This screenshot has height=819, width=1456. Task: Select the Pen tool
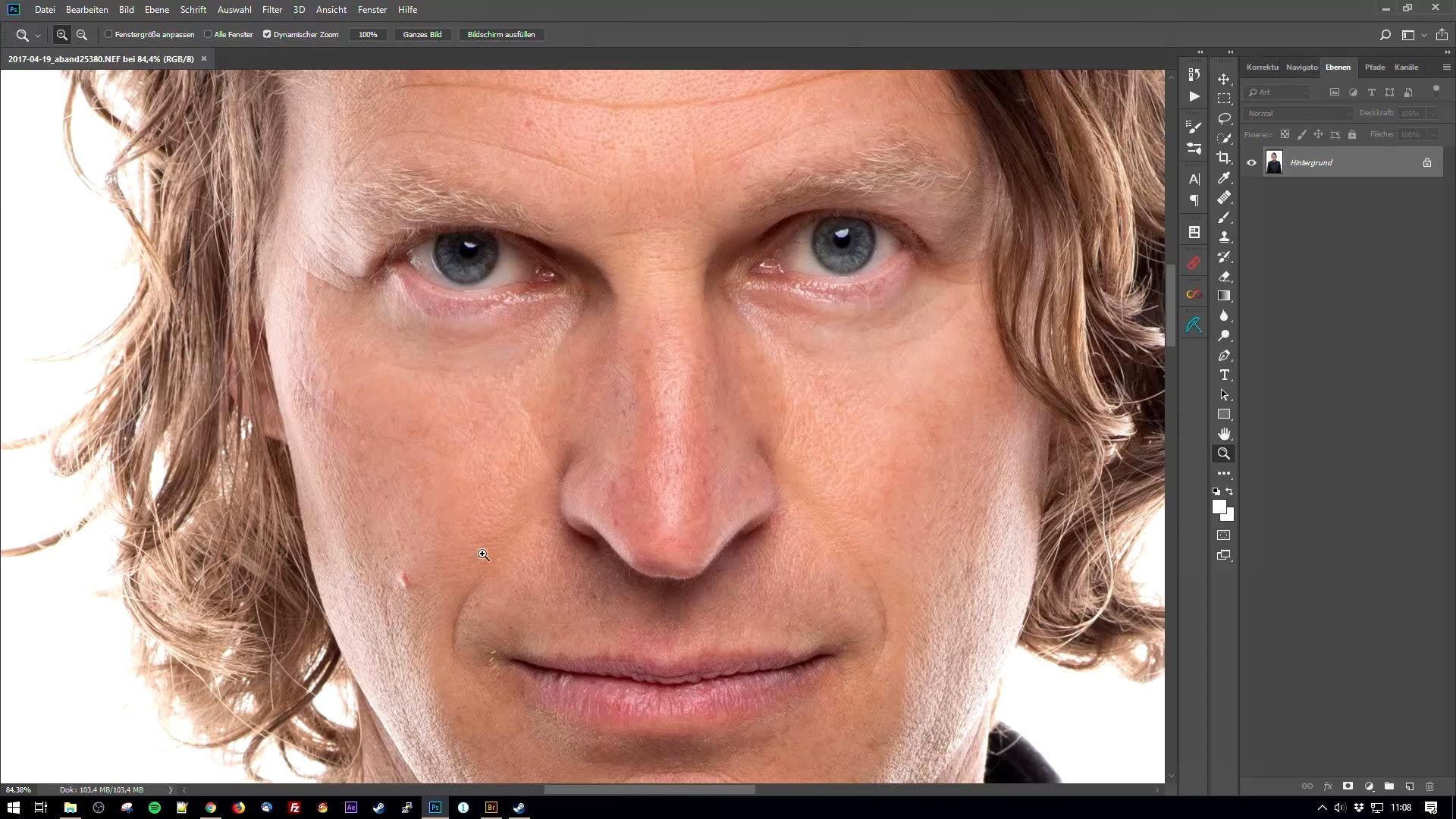pos(1224,356)
